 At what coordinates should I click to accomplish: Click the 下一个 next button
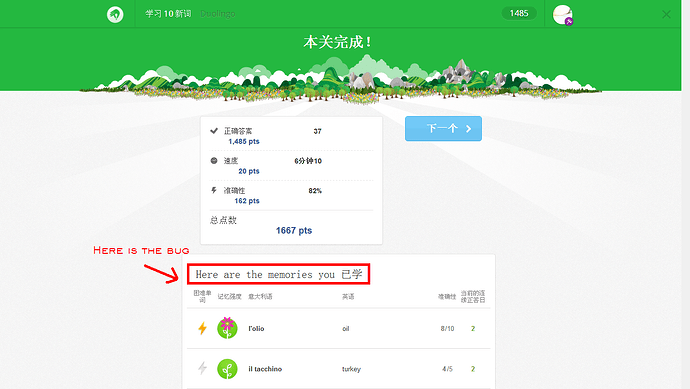pyautogui.click(x=443, y=128)
